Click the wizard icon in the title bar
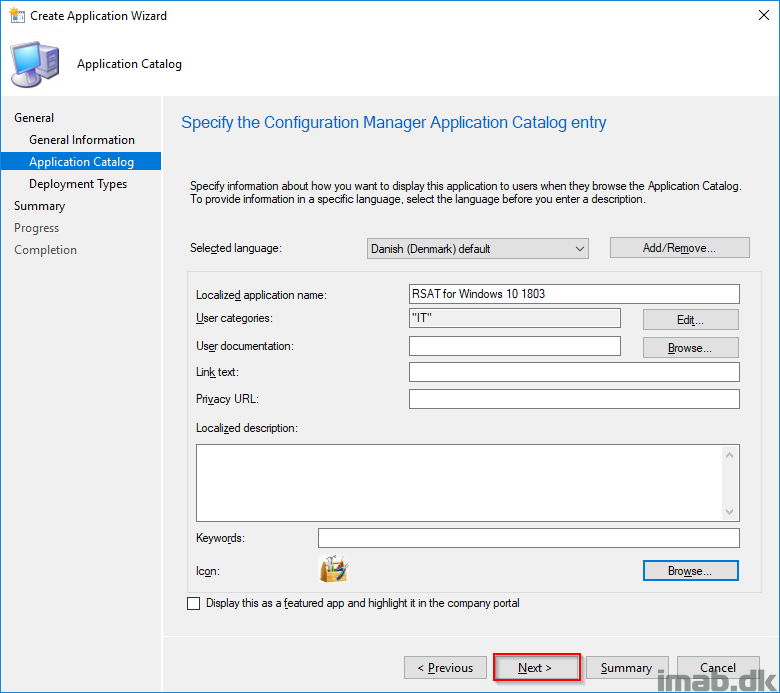 [x=16, y=15]
